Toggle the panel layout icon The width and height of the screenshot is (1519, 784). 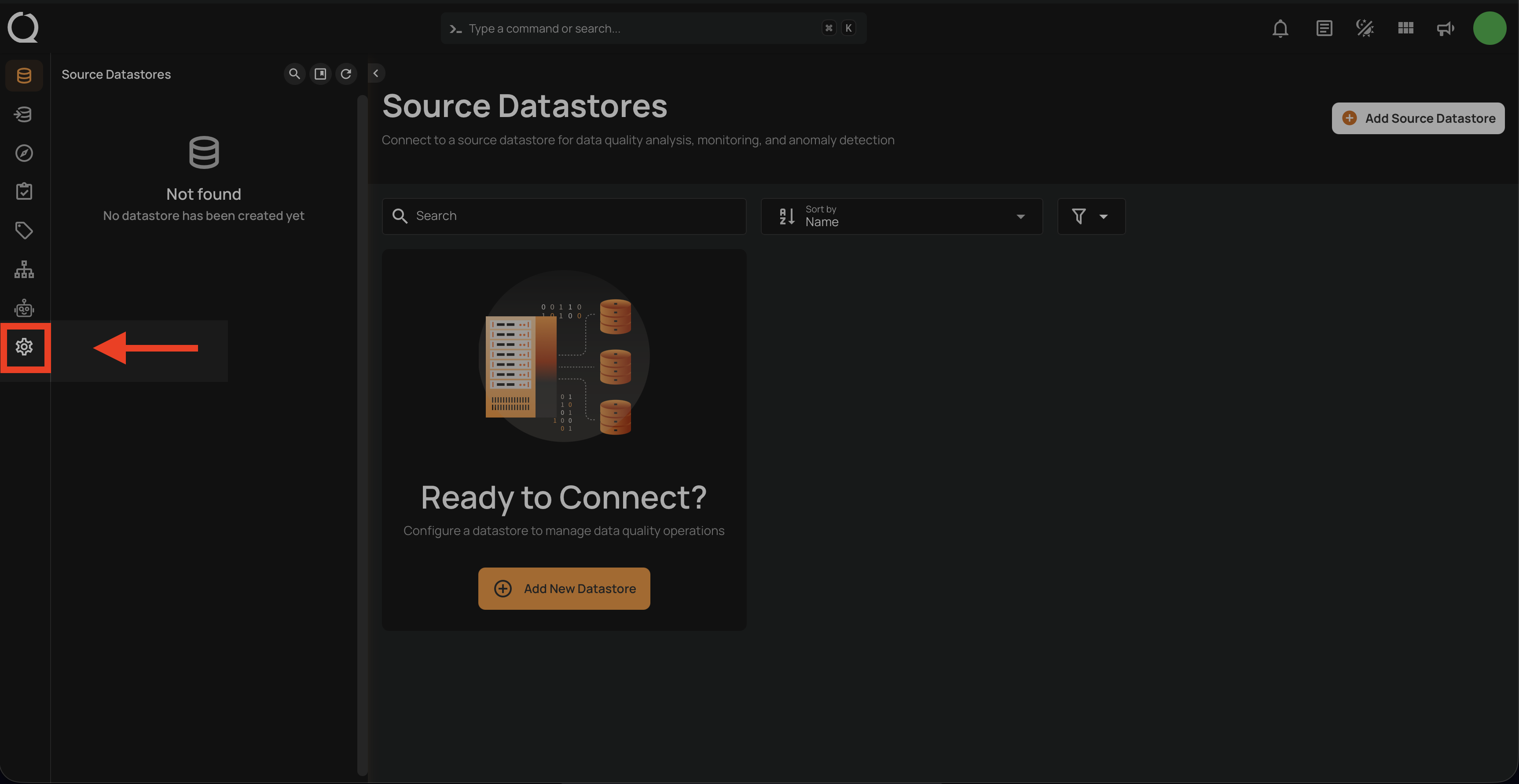click(320, 73)
